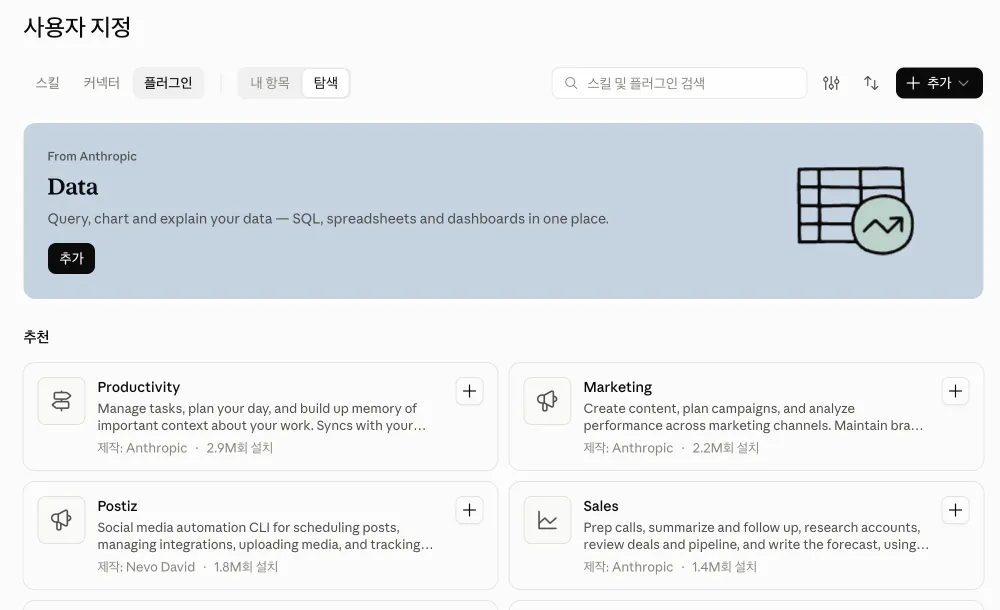
Task: Click the 사용자 지정 page title
Action: (77, 27)
